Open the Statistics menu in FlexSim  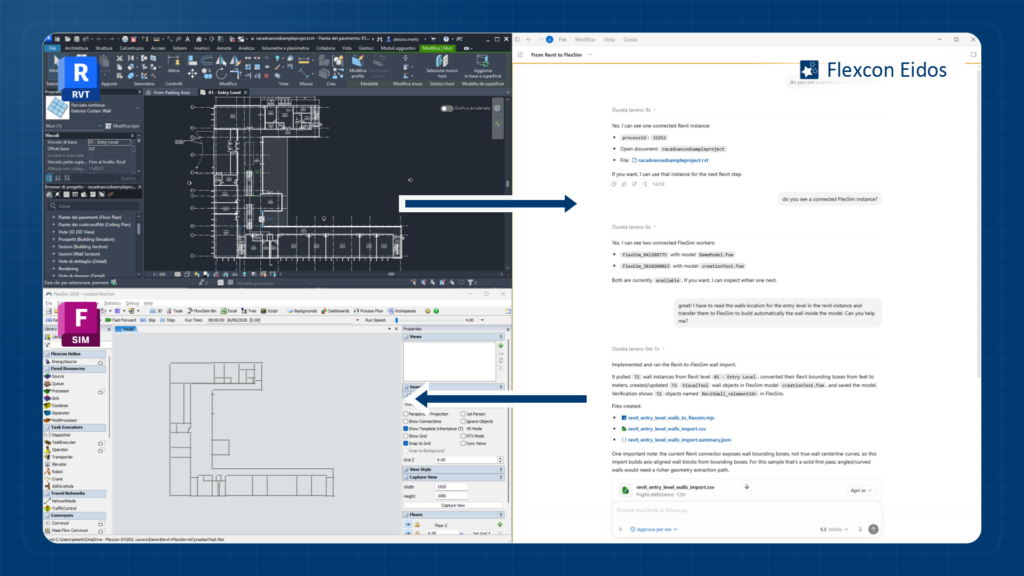tap(112, 303)
